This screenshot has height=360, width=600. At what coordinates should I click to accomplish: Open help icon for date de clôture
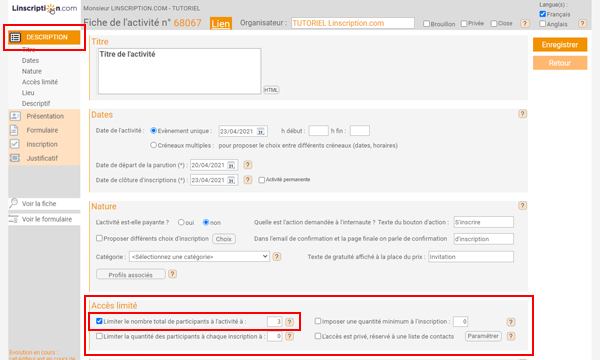pyautogui.click(x=248, y=180)
